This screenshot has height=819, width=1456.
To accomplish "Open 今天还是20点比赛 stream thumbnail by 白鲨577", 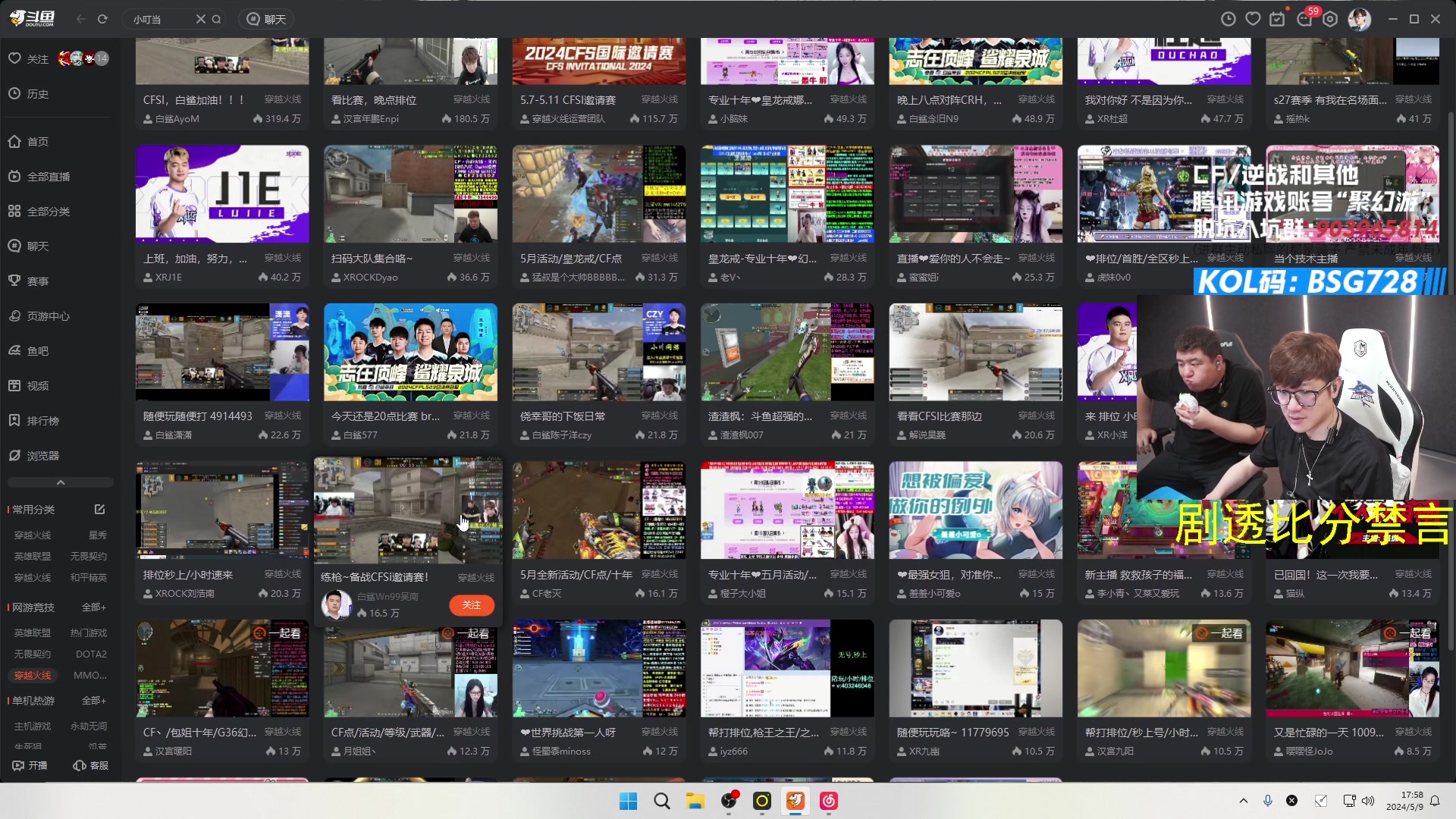I will [x=410, y=352].
